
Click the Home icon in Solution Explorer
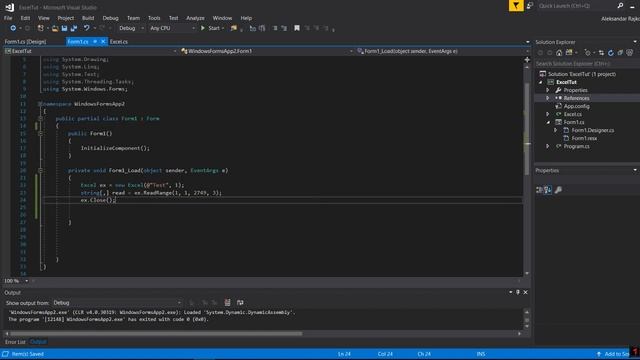point(559,53)
